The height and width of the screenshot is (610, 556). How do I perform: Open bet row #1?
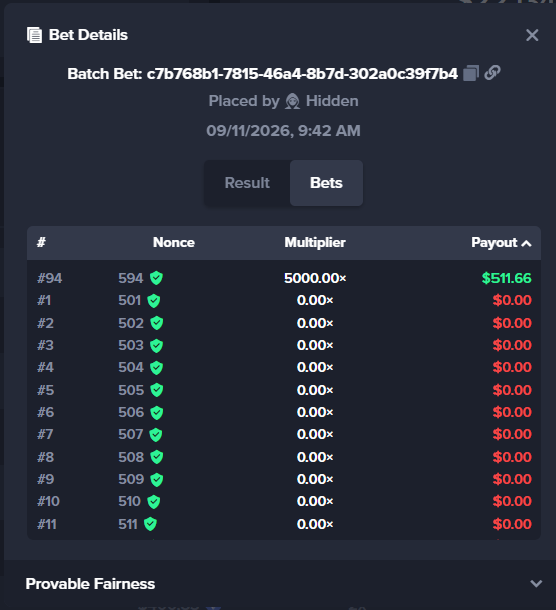tap(284, 300)
